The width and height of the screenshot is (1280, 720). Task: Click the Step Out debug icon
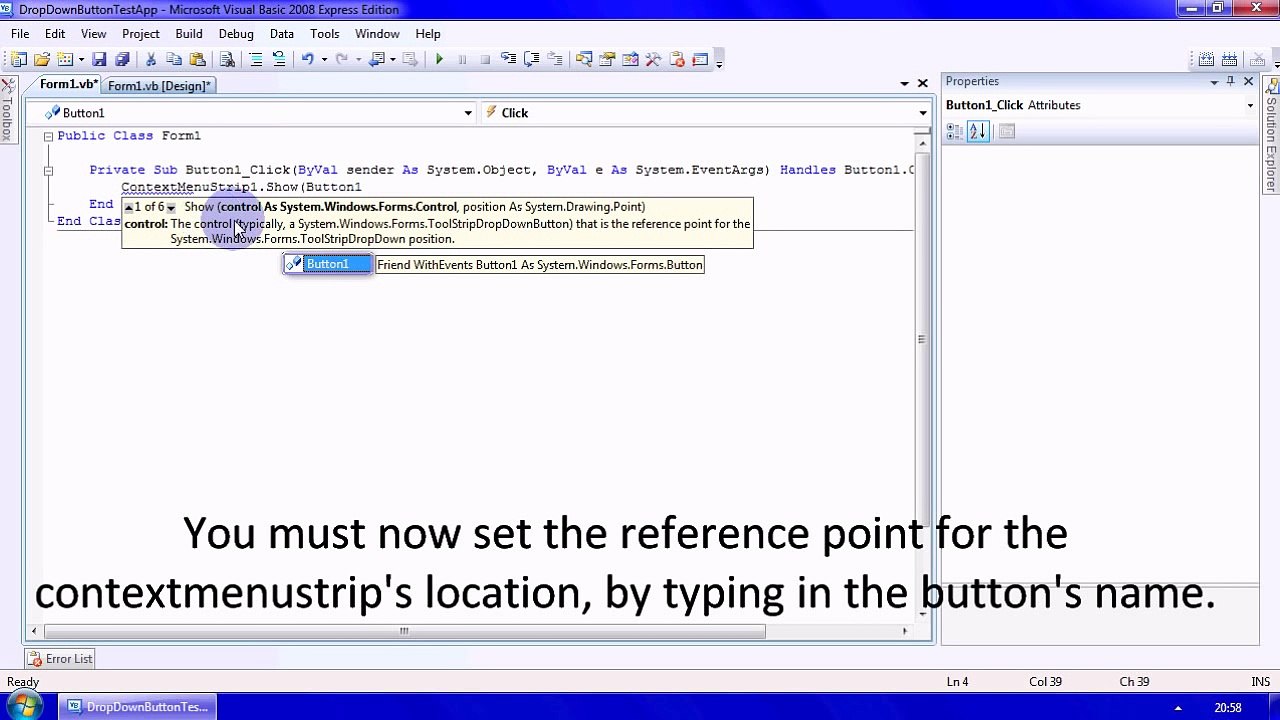pyautogui.click(x=555, y=59)
